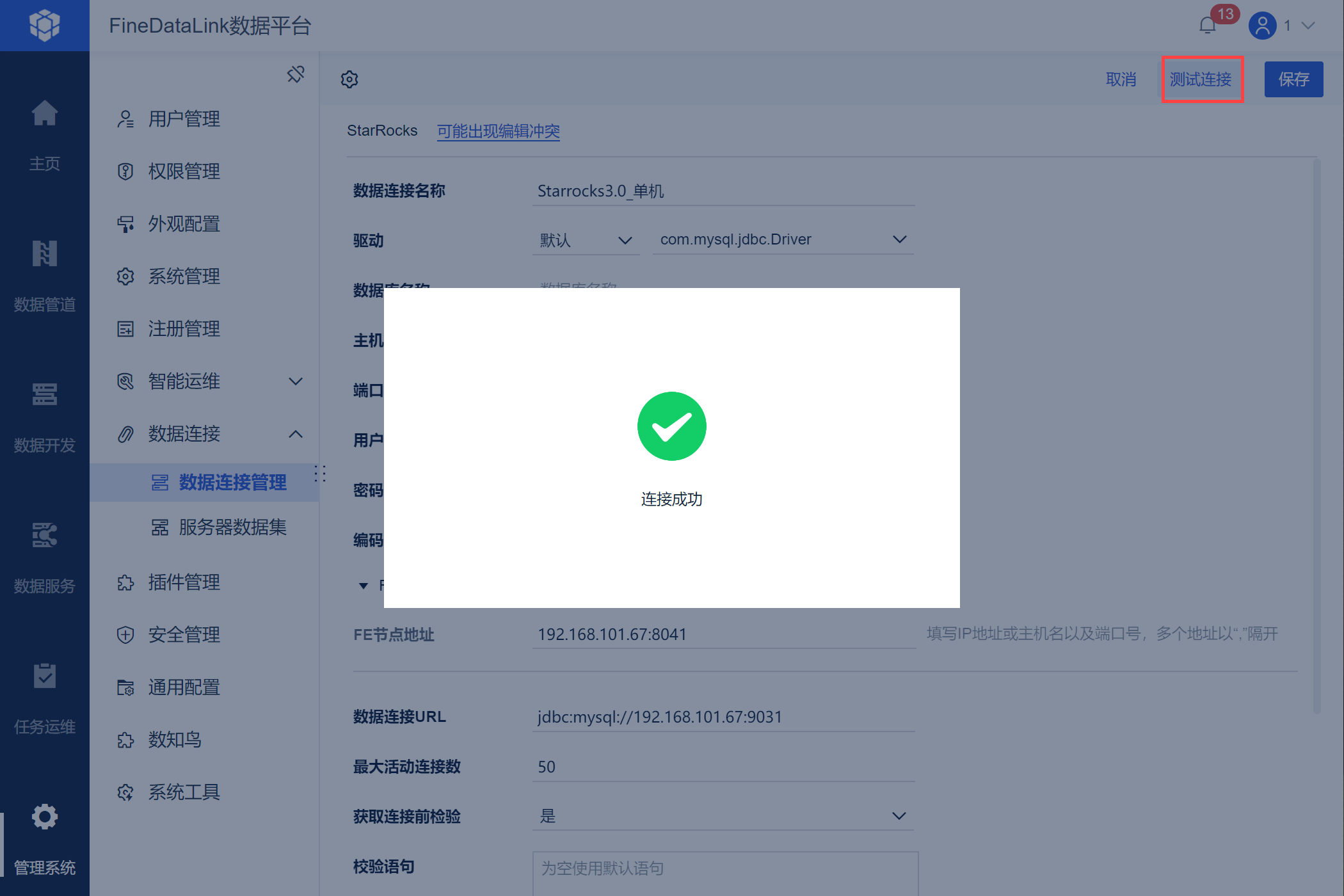
Task: Click the 可能出现编辑冲突 link
Action: [499, 131]
